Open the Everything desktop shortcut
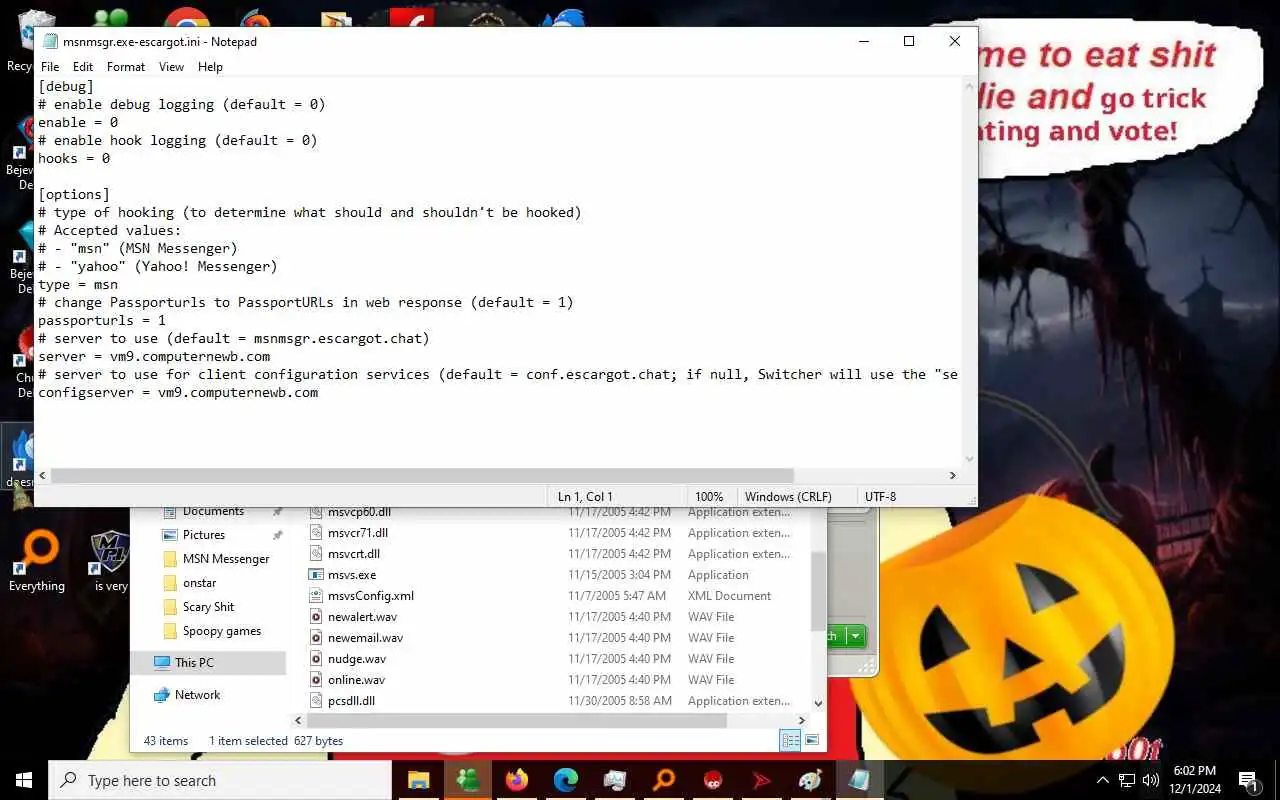The width and height of the screenshot is (1280, 800). tap(37, 562)
